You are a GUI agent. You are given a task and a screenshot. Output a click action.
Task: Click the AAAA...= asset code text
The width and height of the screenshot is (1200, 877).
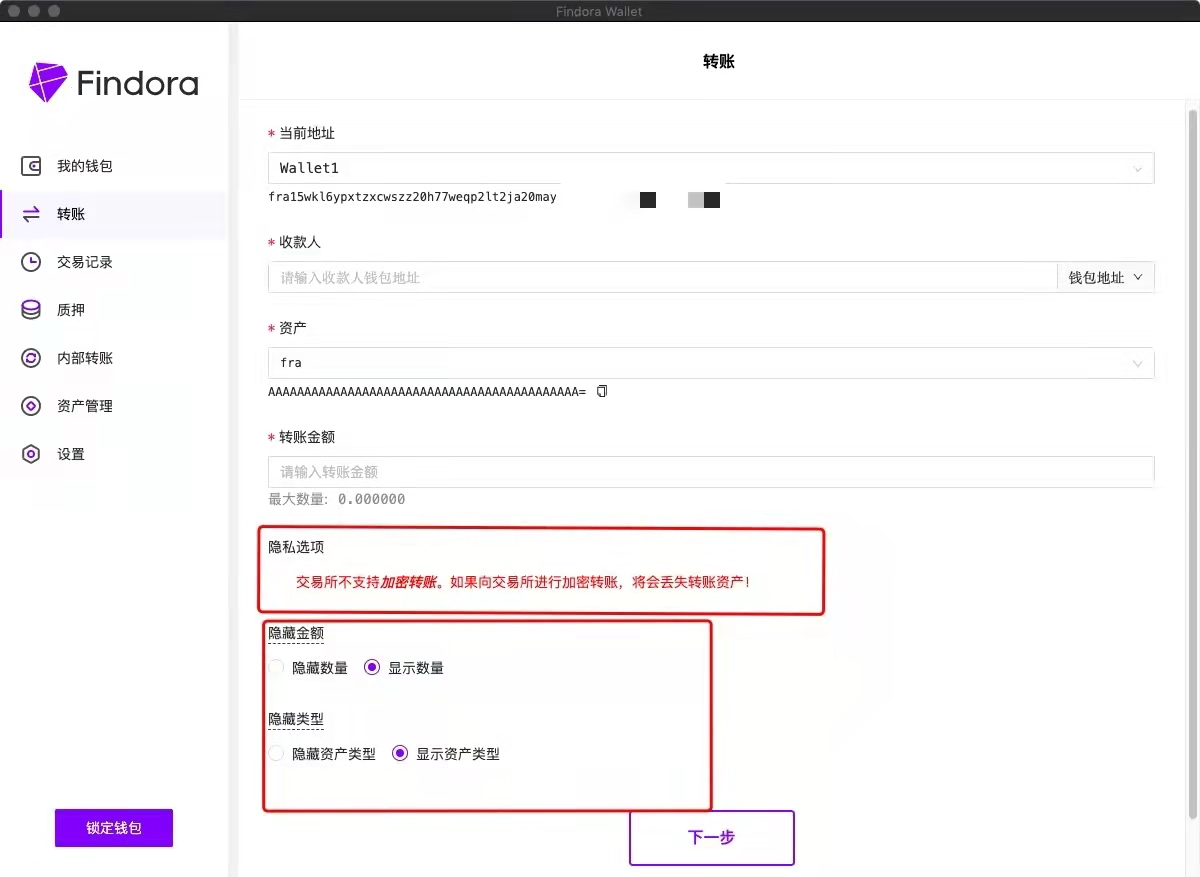point(427,391)
